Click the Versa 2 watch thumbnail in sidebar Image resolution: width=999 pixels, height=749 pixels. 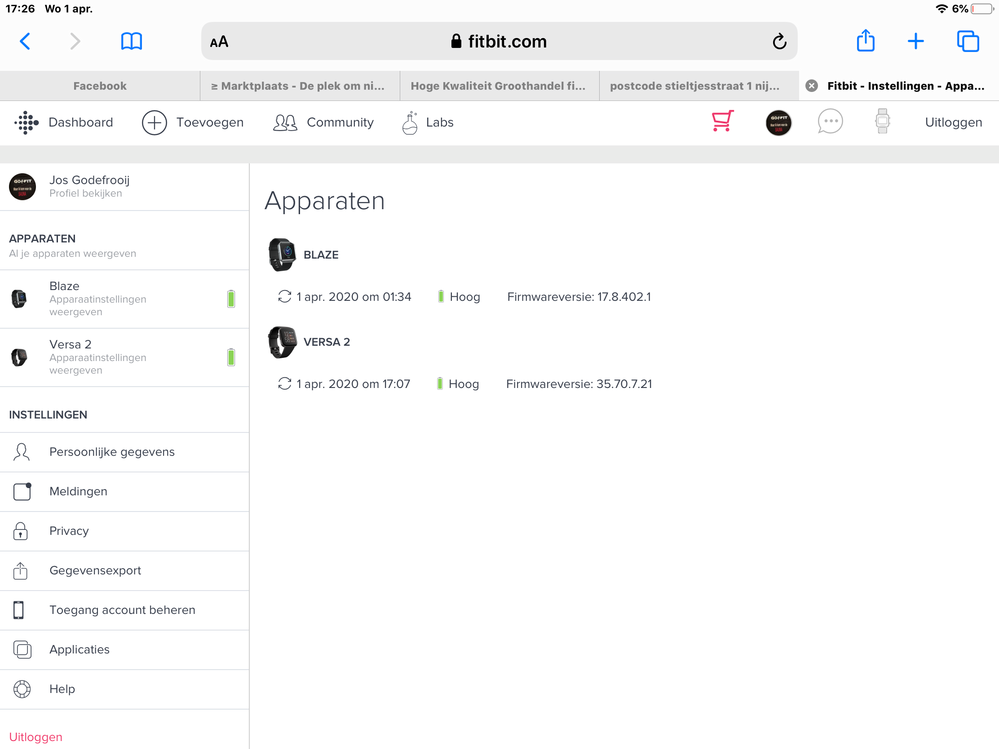coord(19,357)
